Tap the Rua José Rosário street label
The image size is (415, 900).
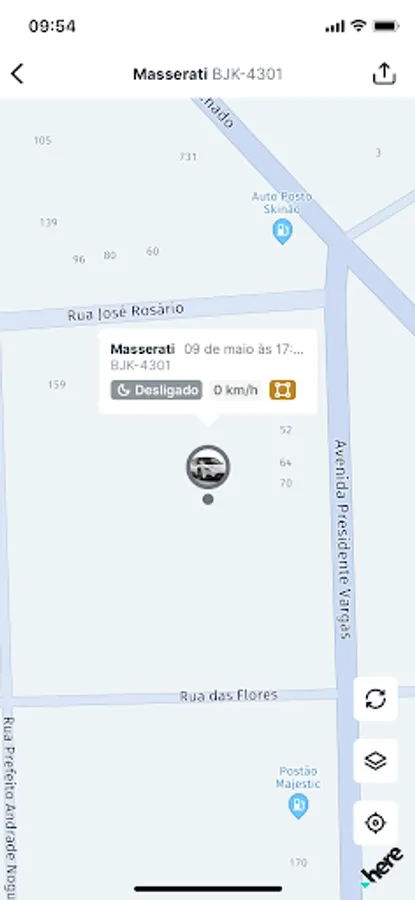click(x=126, y=312)
